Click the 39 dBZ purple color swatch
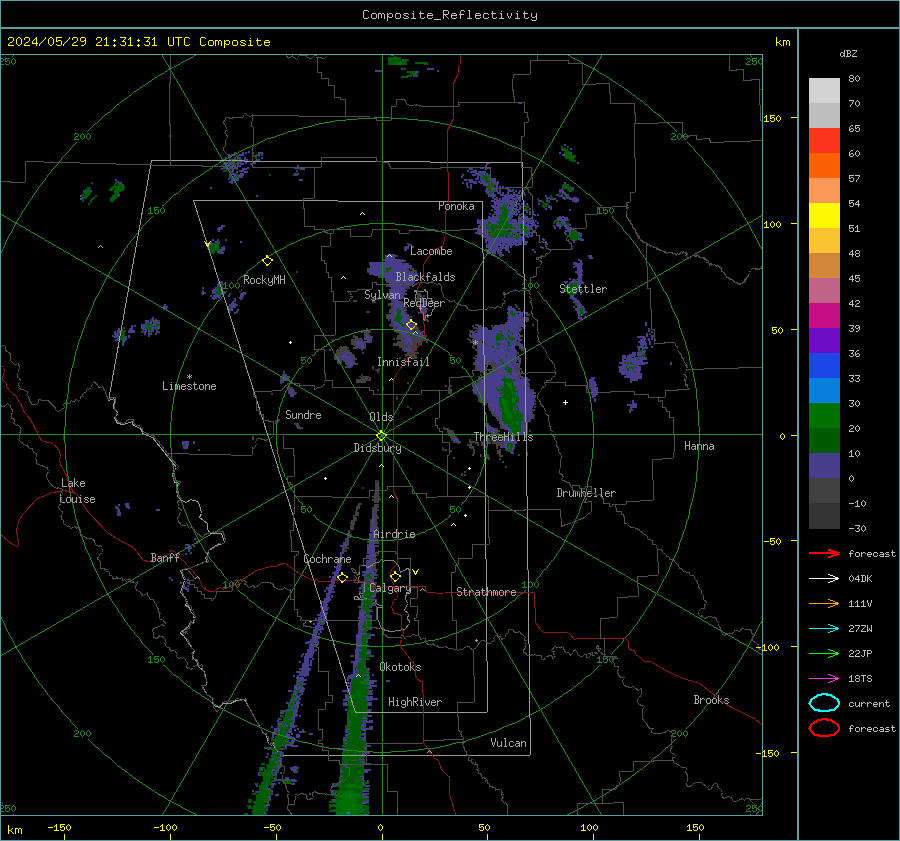The width and height of the screenshot is (900, 841). [824, 340]
